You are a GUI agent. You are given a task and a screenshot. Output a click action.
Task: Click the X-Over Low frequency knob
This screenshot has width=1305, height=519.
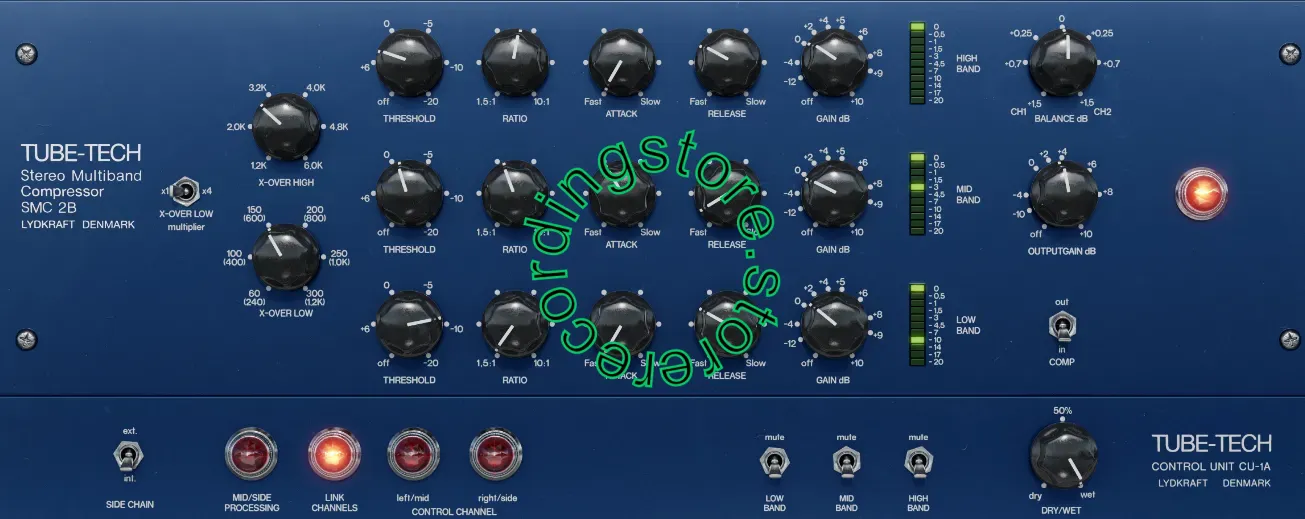(286, 257)
